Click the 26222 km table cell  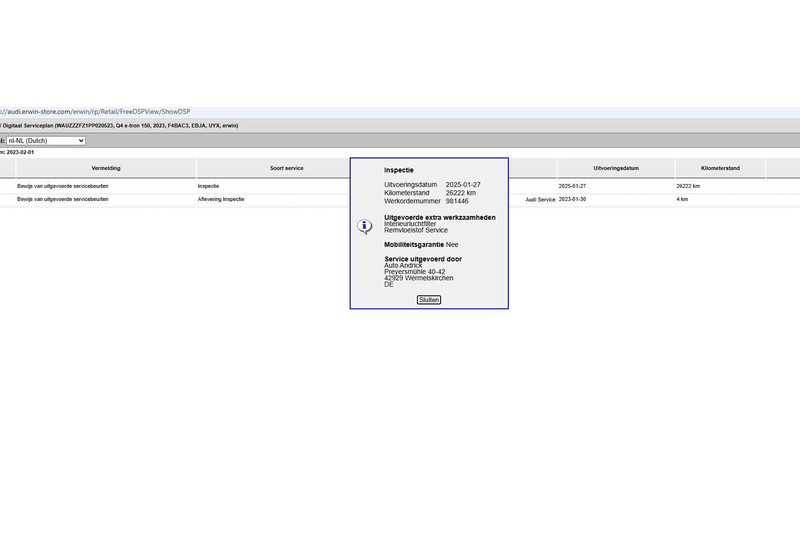click(688, 186)
